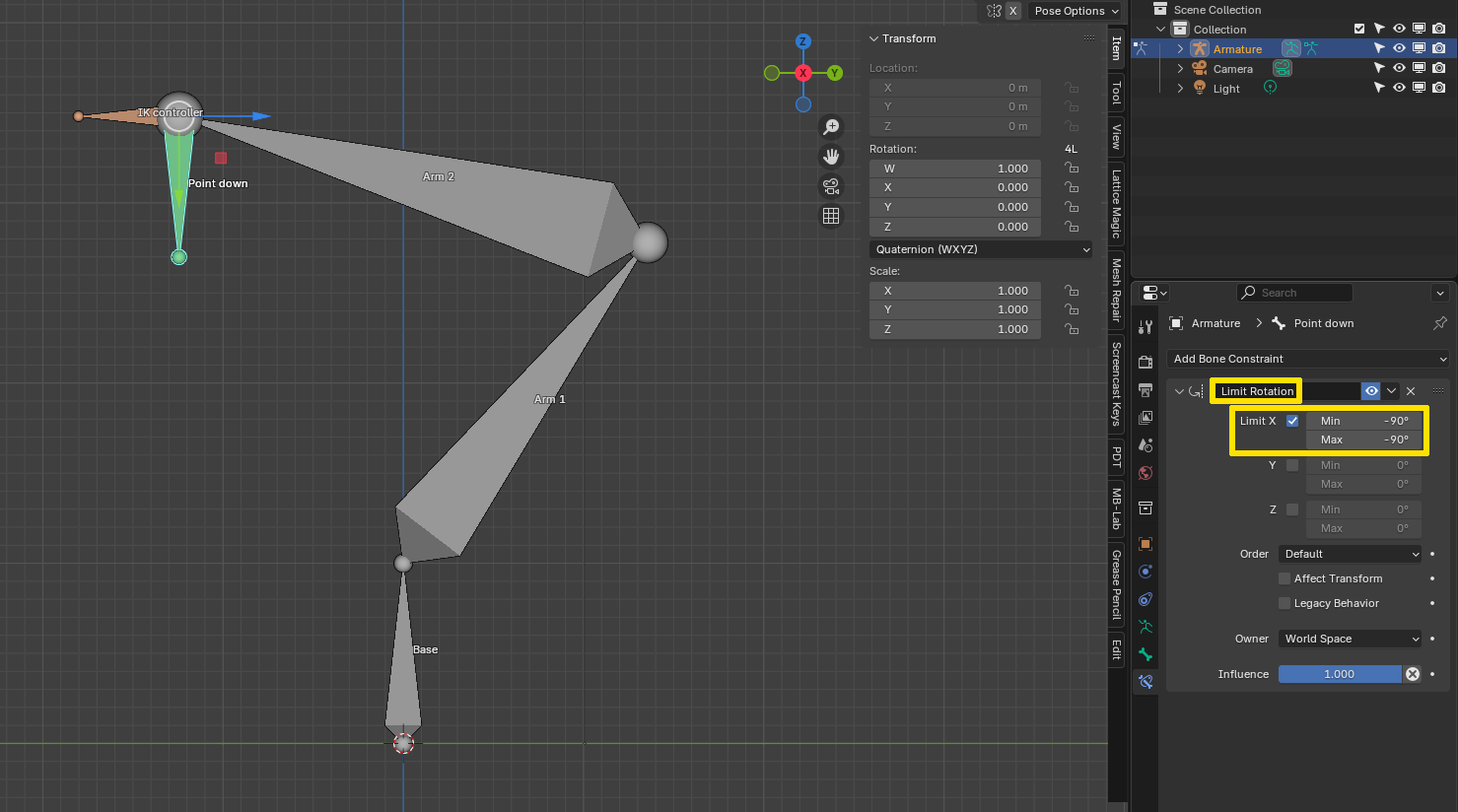Disable Light in renders camera icon
1458x812 pixels.
tap(1439, 88)
